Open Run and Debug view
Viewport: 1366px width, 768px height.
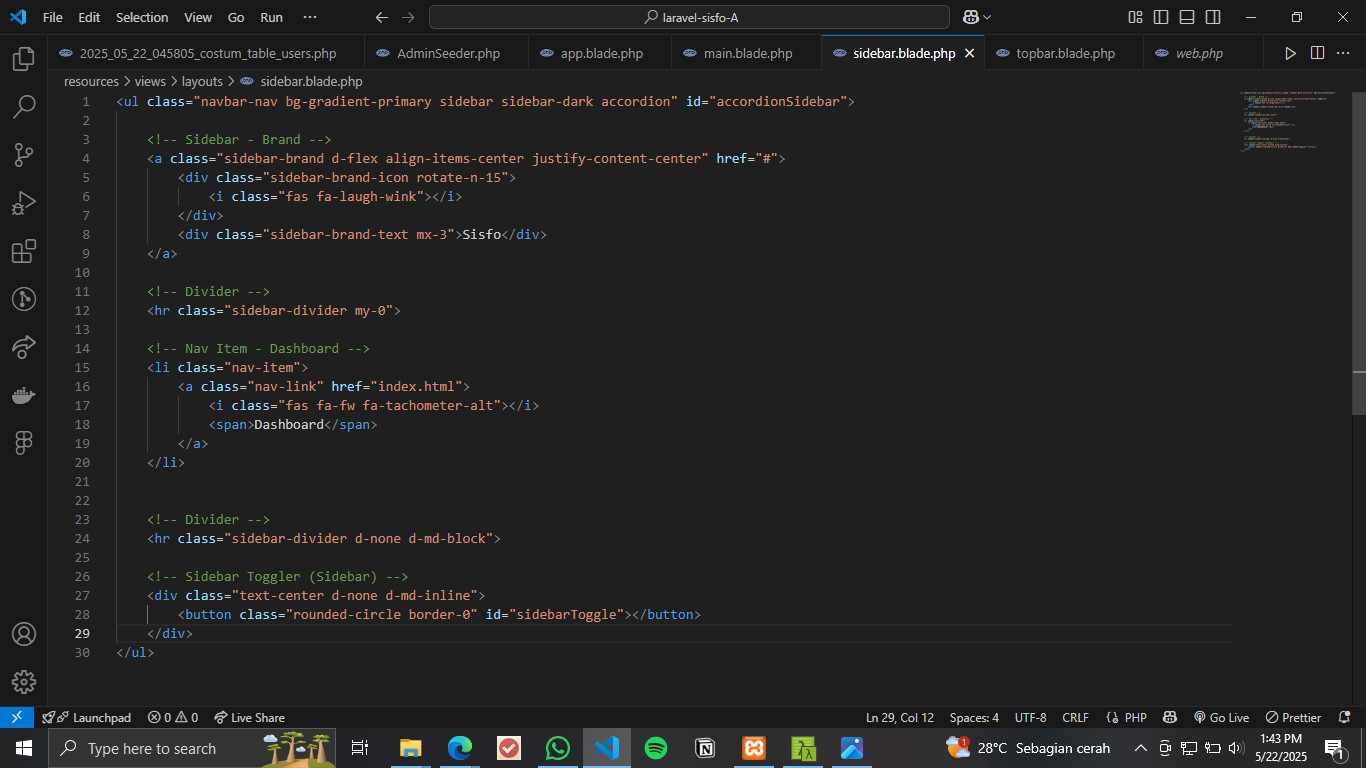tap(24, 203)
